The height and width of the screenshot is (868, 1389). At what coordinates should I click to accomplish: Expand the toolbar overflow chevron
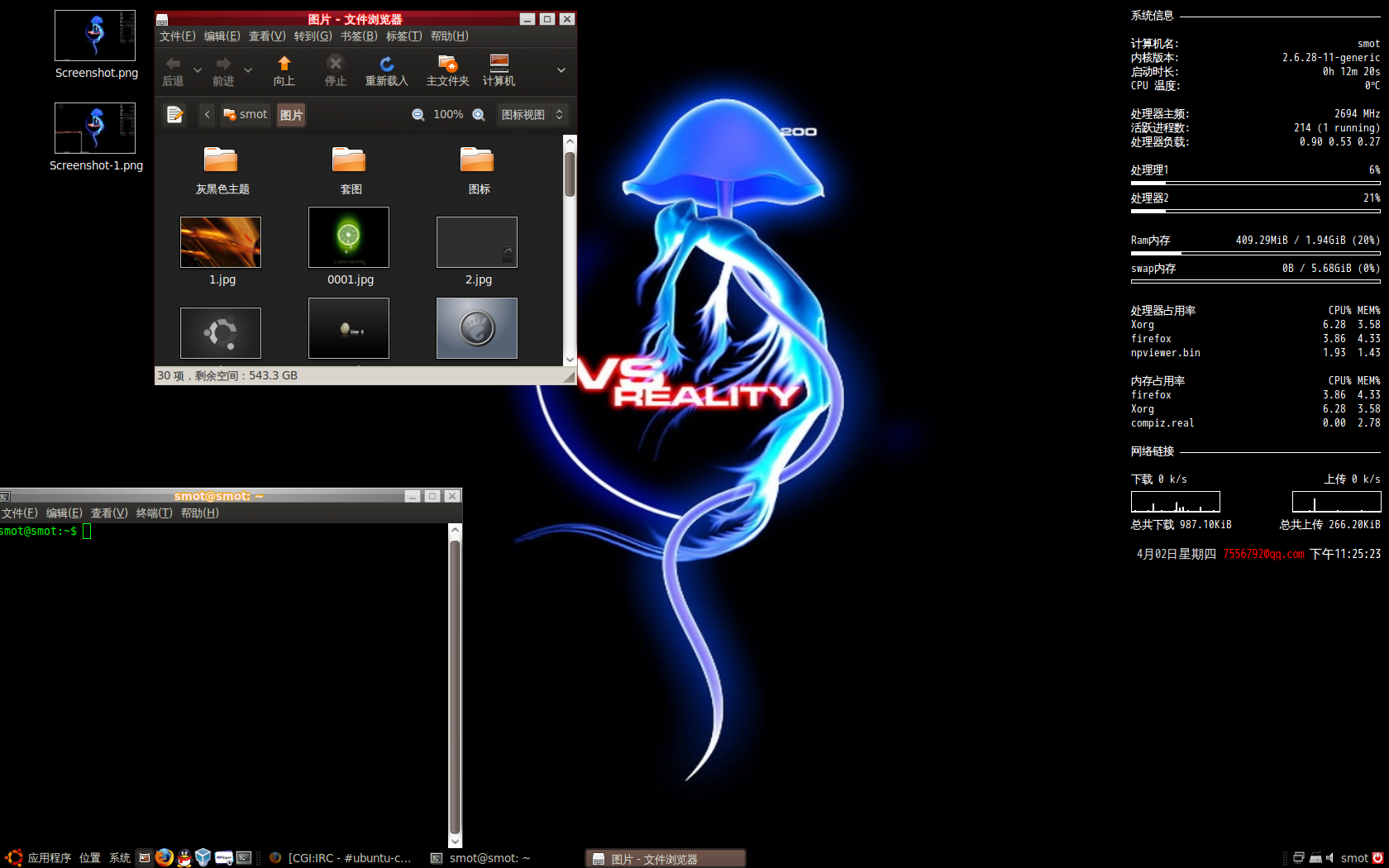561,70
